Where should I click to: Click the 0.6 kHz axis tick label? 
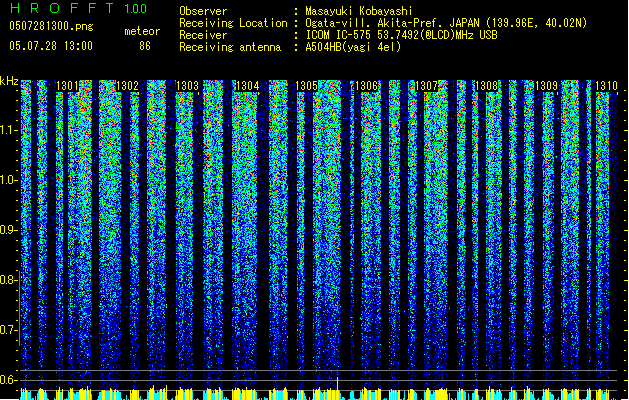point(8,380)
